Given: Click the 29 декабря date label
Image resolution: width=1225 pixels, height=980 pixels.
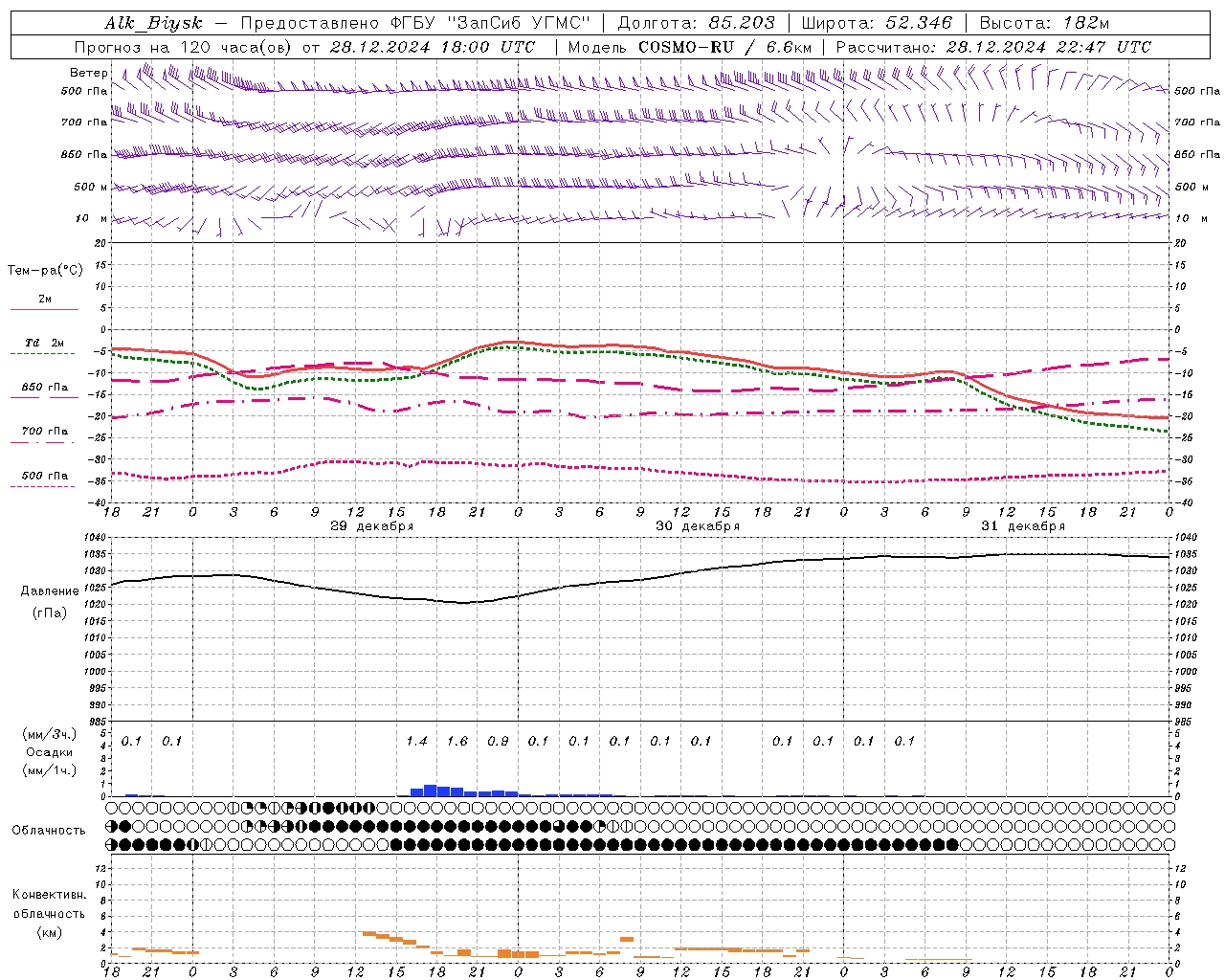Looking at the screenshot, I should [372, 526].
